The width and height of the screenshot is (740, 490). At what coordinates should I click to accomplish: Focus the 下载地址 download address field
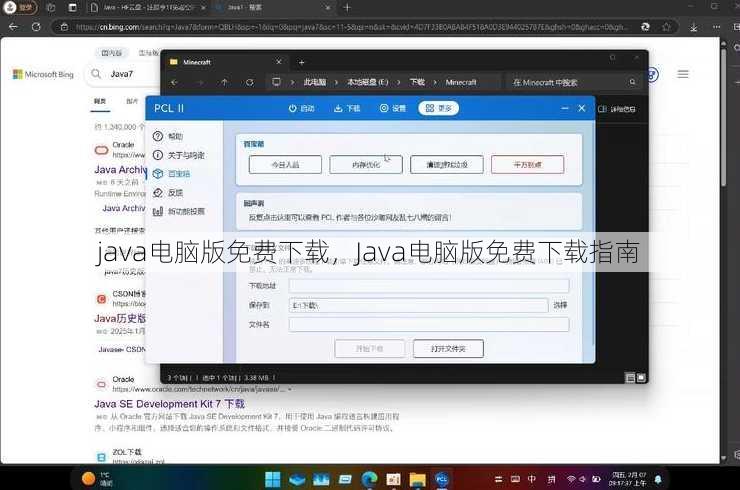tap(429, 285)
